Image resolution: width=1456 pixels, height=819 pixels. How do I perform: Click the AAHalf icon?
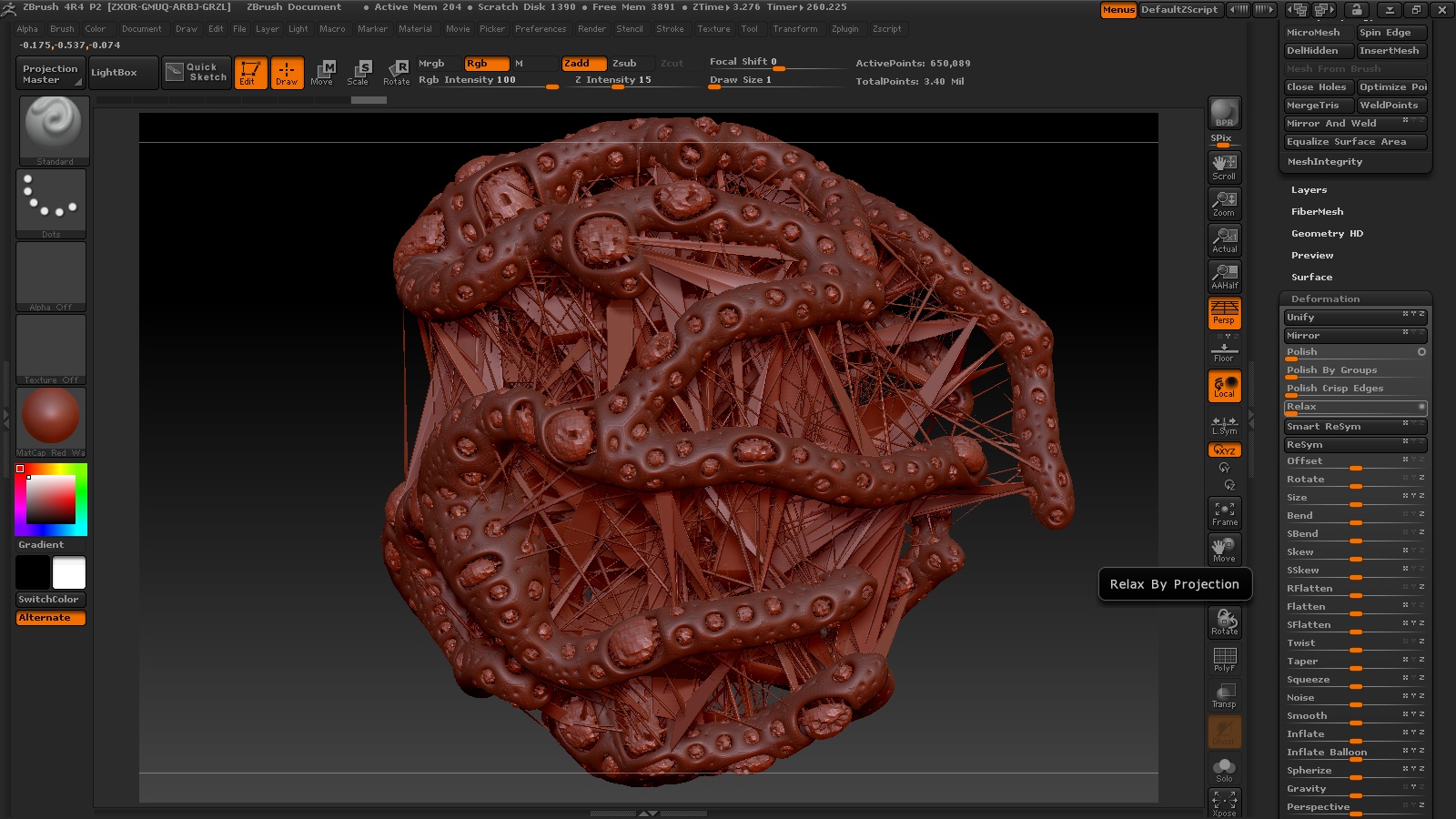click(x=1224, y=276)
